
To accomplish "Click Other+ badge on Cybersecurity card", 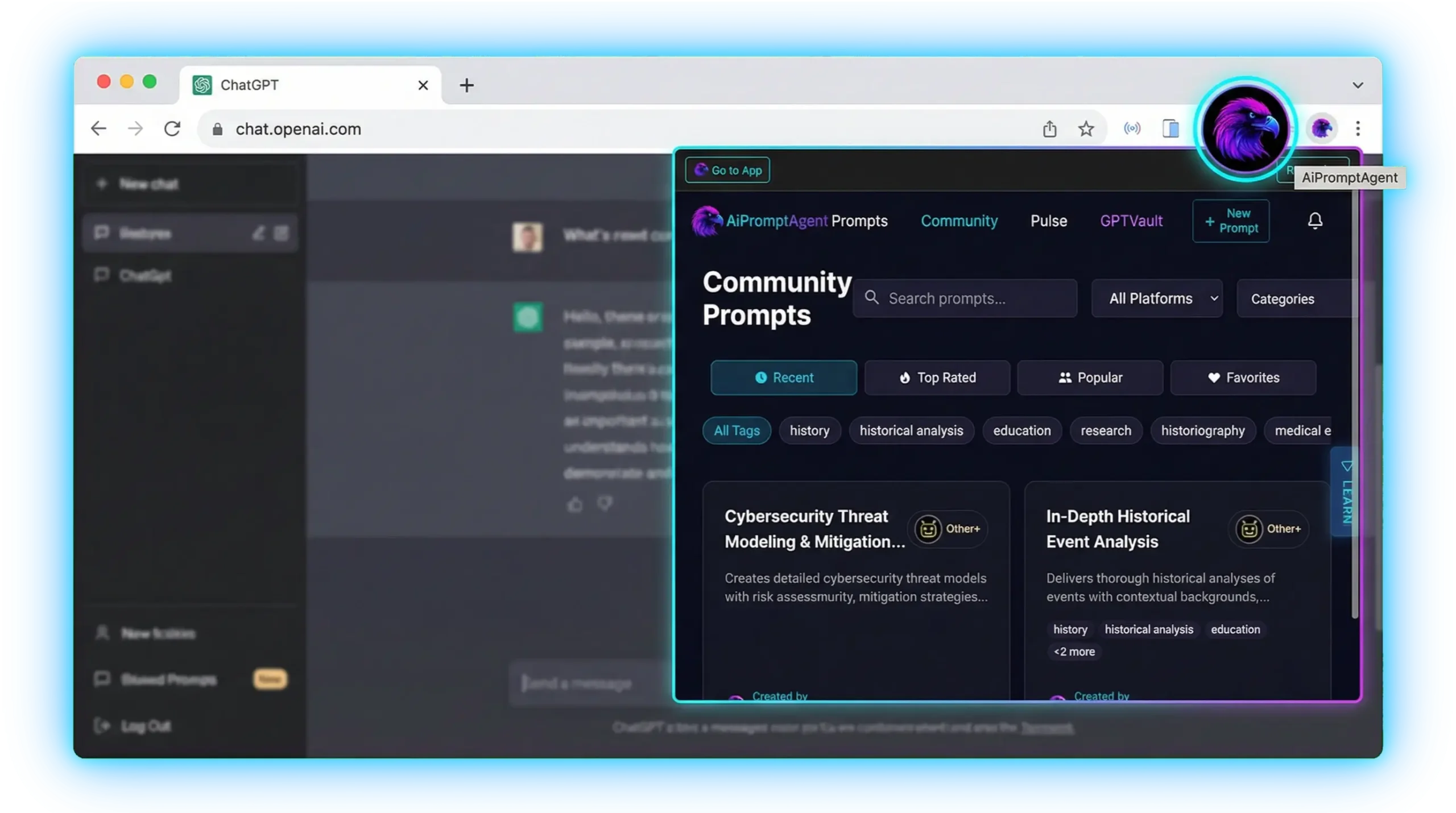I will 947,529.
